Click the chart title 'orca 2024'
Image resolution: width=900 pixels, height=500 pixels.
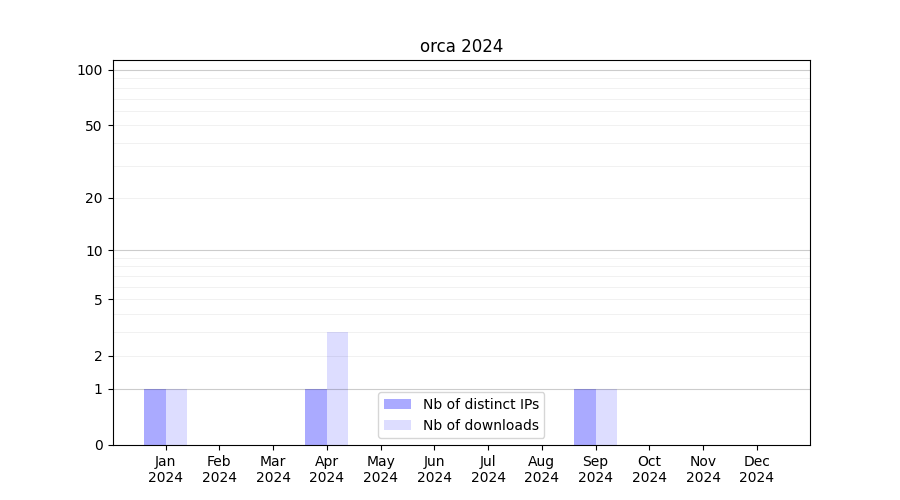point(461,46)
